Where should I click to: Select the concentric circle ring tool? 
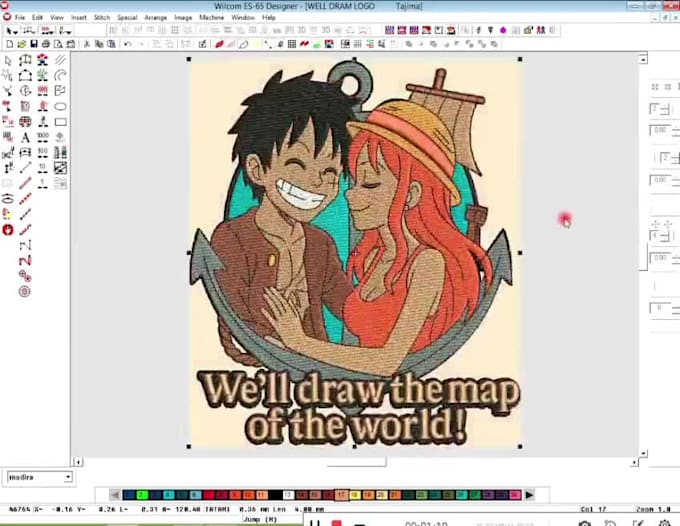(25, 291)
